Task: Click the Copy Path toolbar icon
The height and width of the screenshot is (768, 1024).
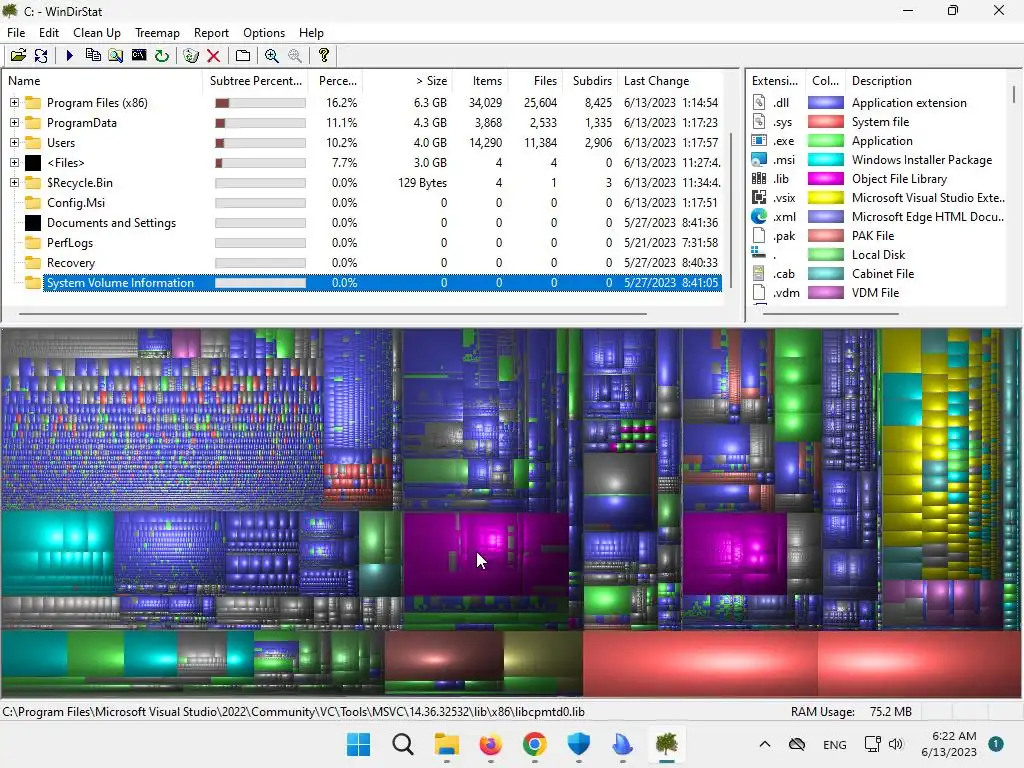Action: (x=93, y=56)
